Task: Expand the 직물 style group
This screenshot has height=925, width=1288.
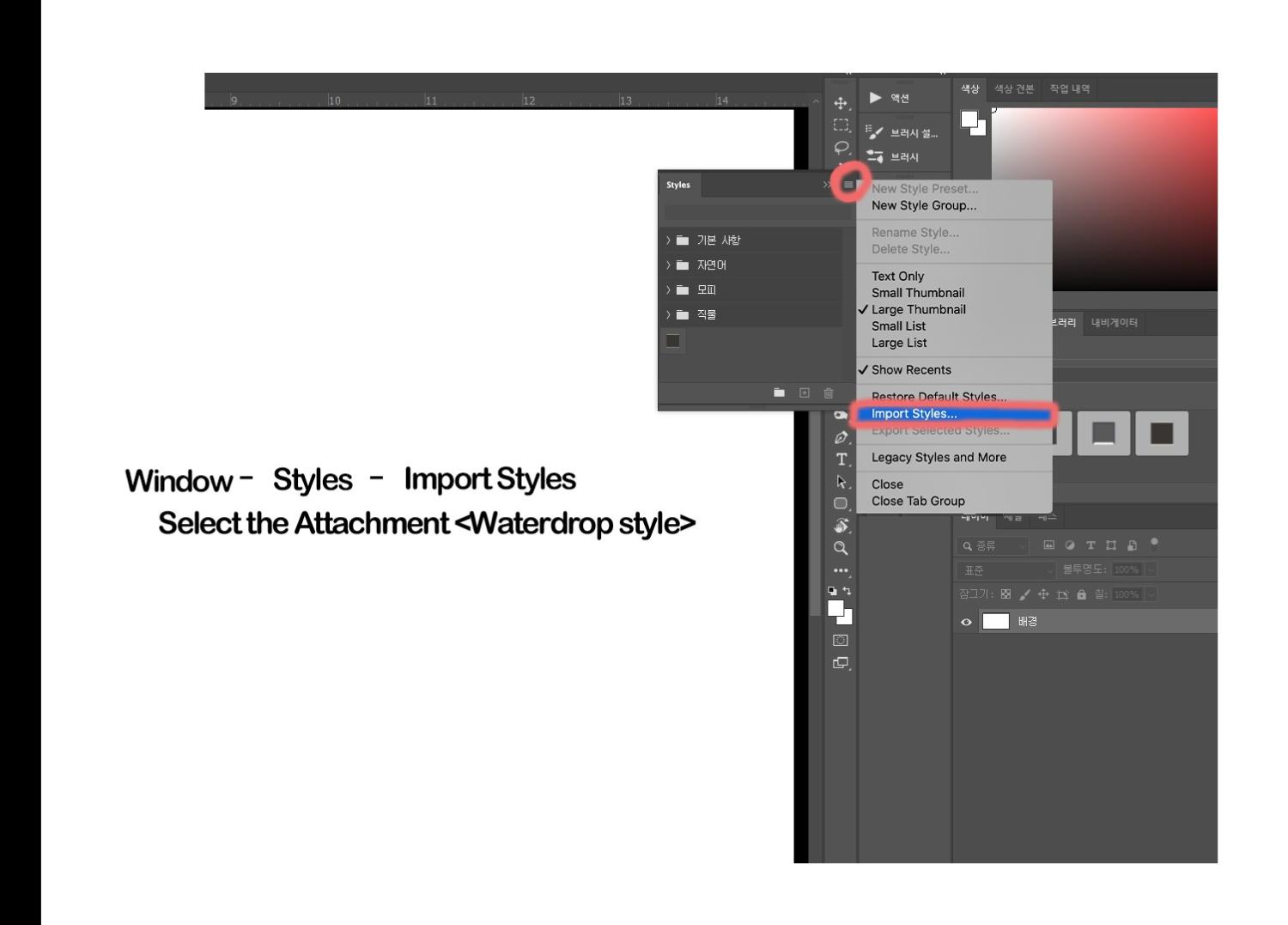Action: coord(668,314)
